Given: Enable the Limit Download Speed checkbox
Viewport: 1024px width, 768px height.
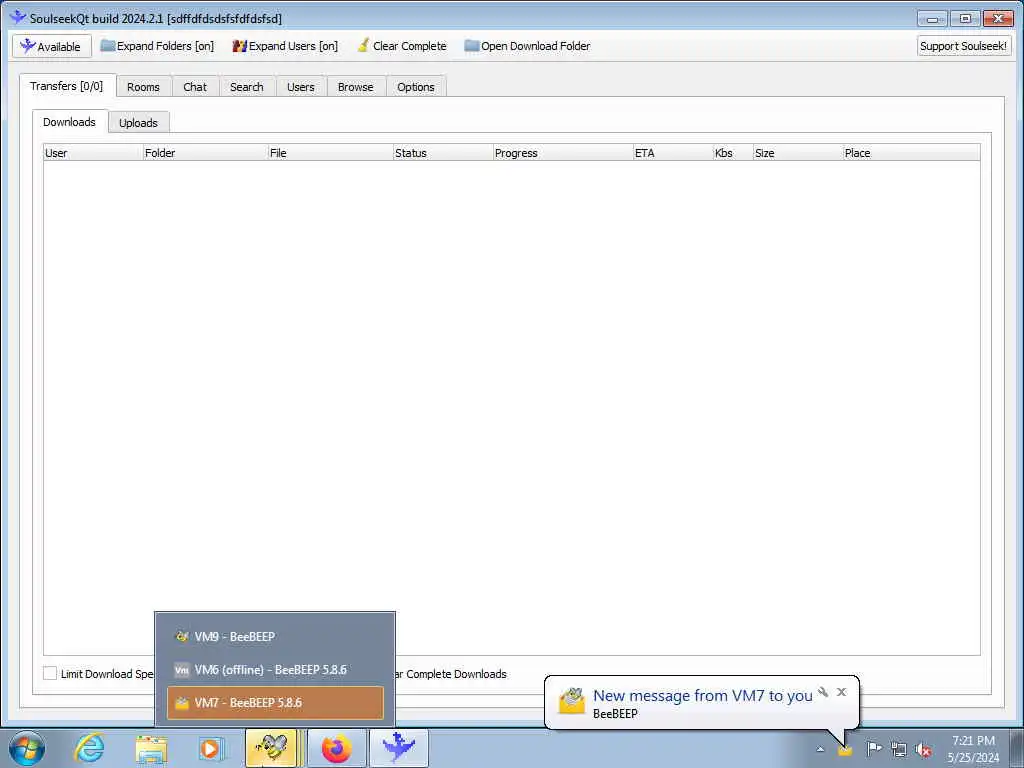Looking at the screenshot, I should click(50, 673).
